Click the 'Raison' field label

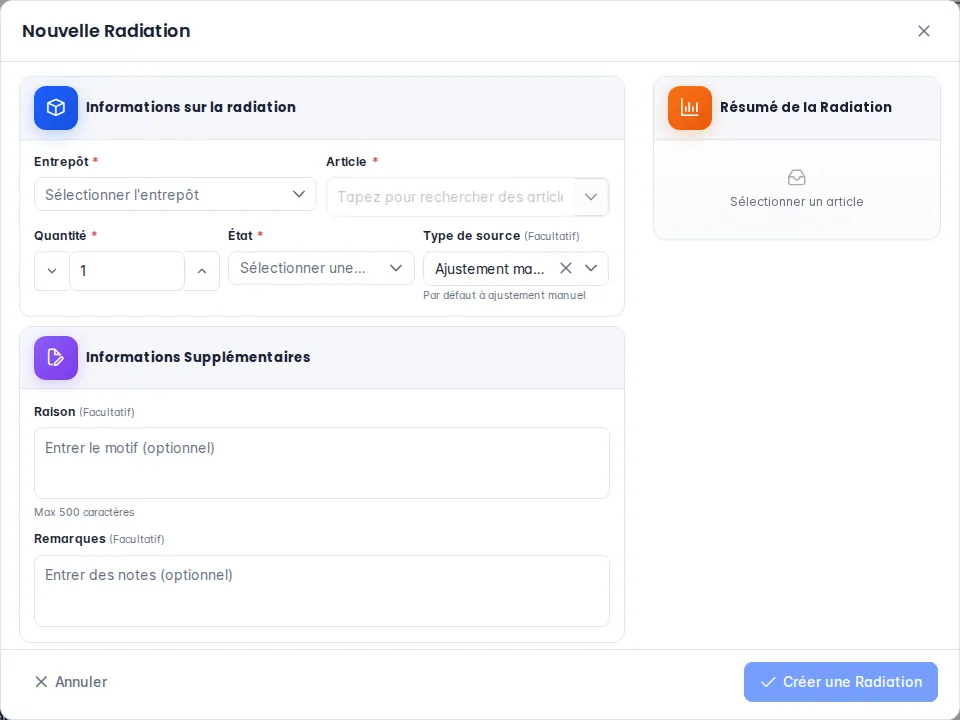coord(54,411)
